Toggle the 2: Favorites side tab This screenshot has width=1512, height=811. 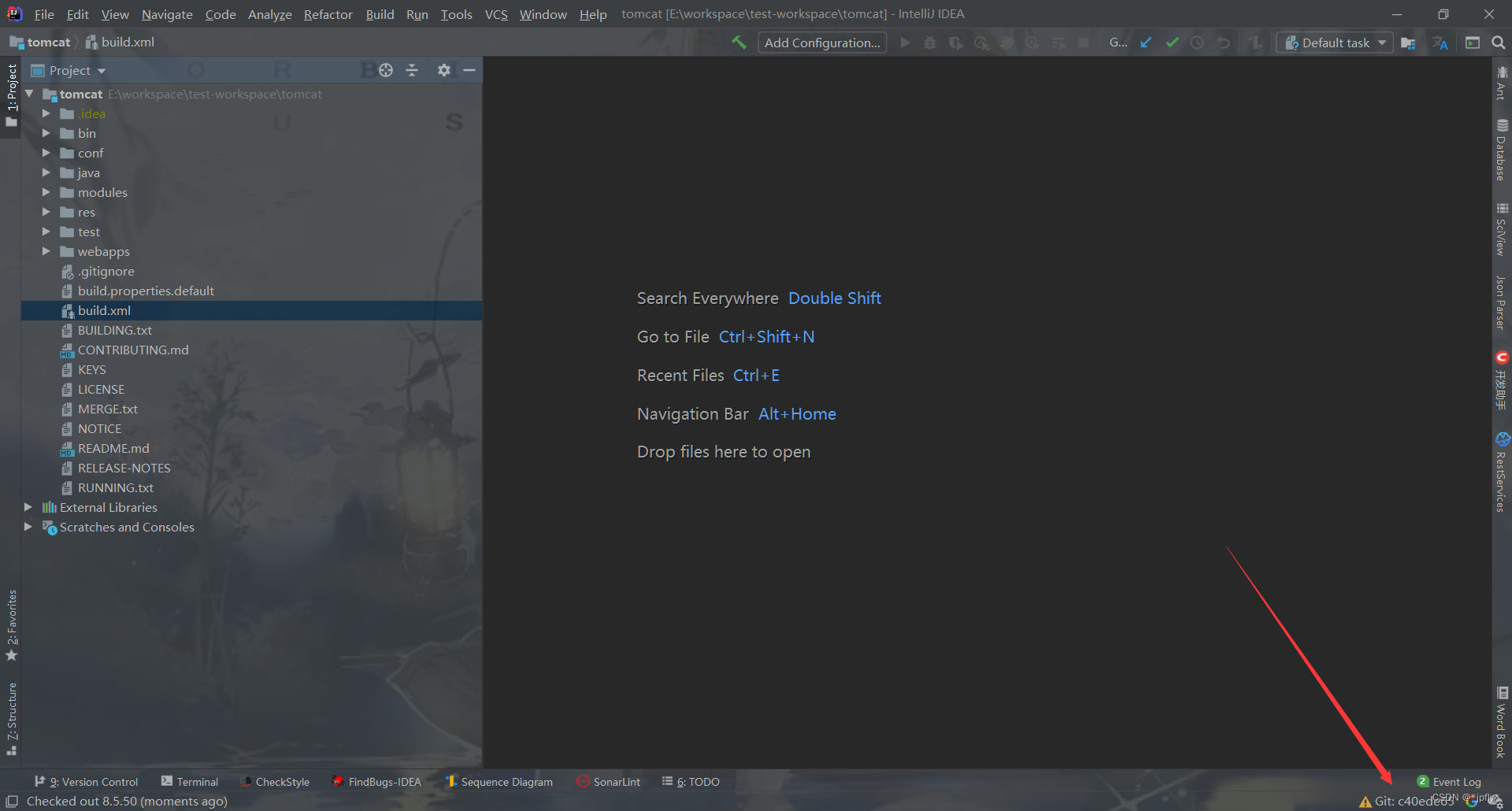pos(11,625)
